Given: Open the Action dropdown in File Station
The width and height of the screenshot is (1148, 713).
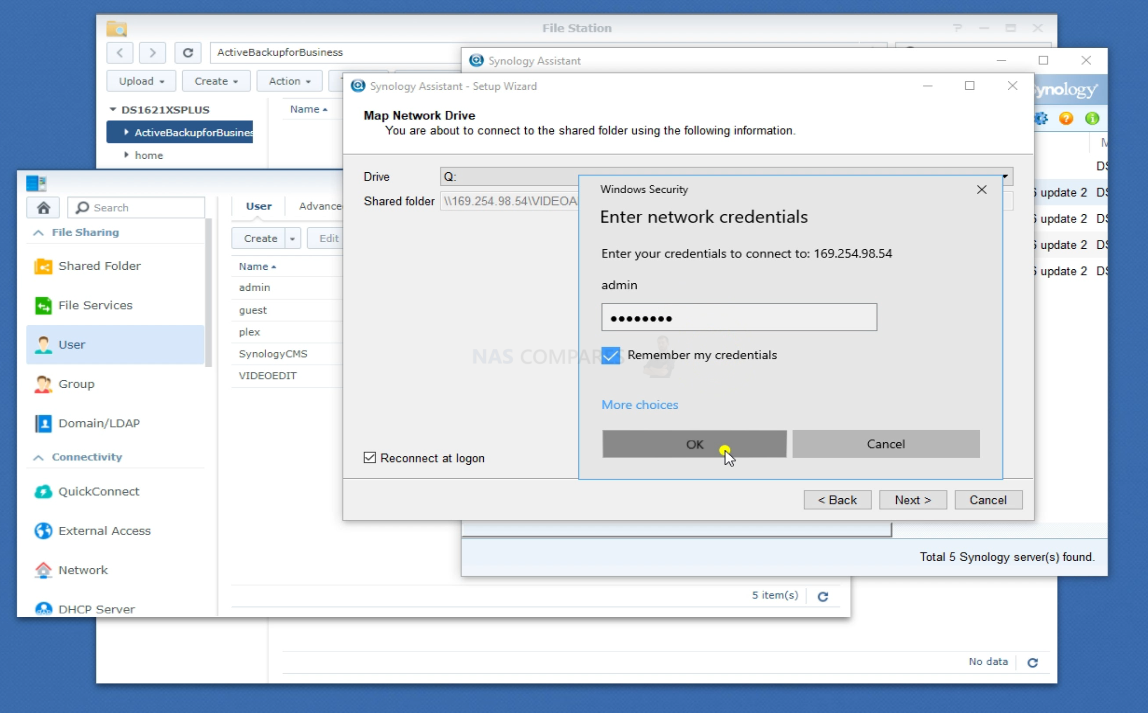Looking at the screenshot, I should point(290,81).
